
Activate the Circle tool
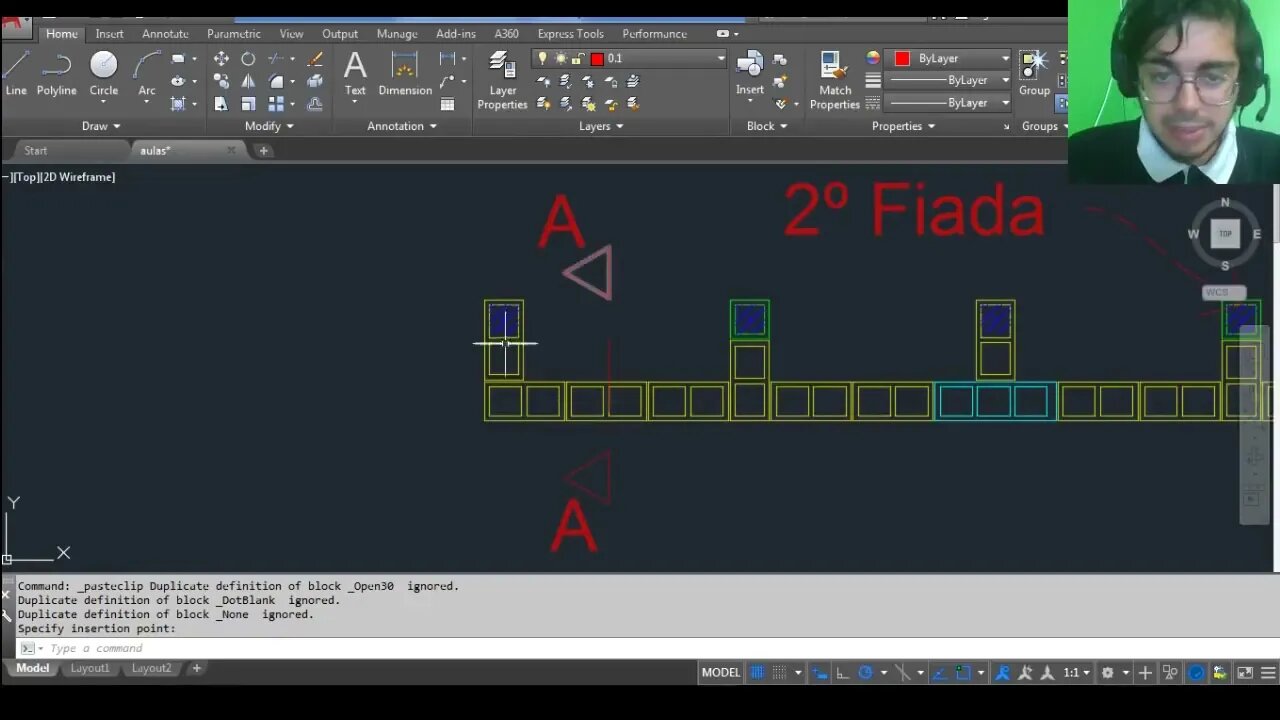[104, 75]
